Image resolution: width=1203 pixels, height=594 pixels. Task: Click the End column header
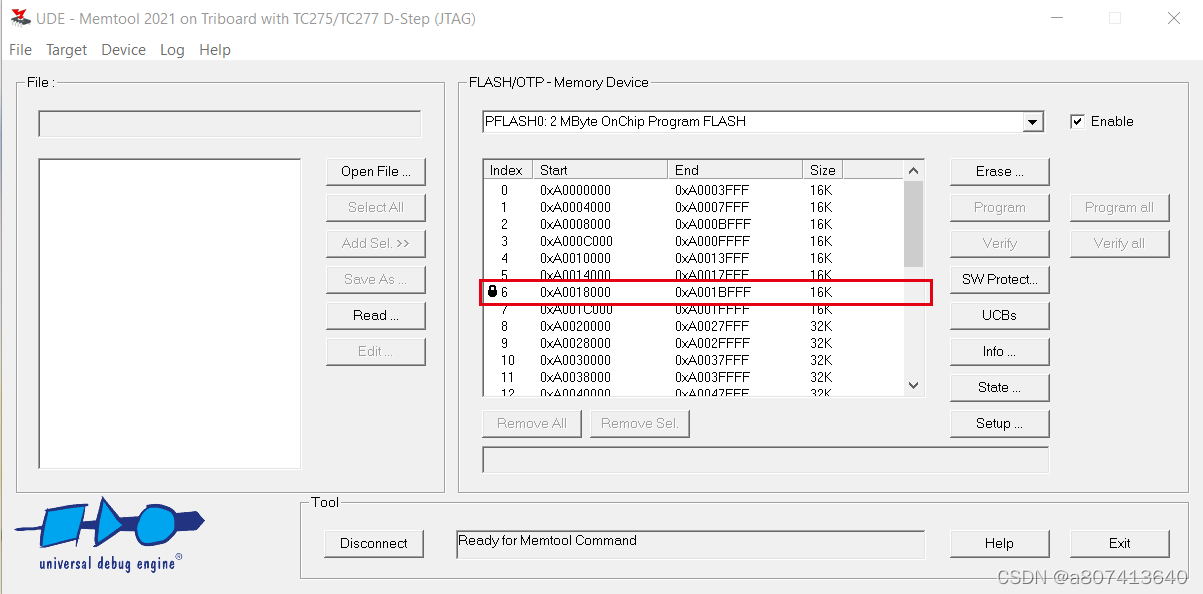735,170
